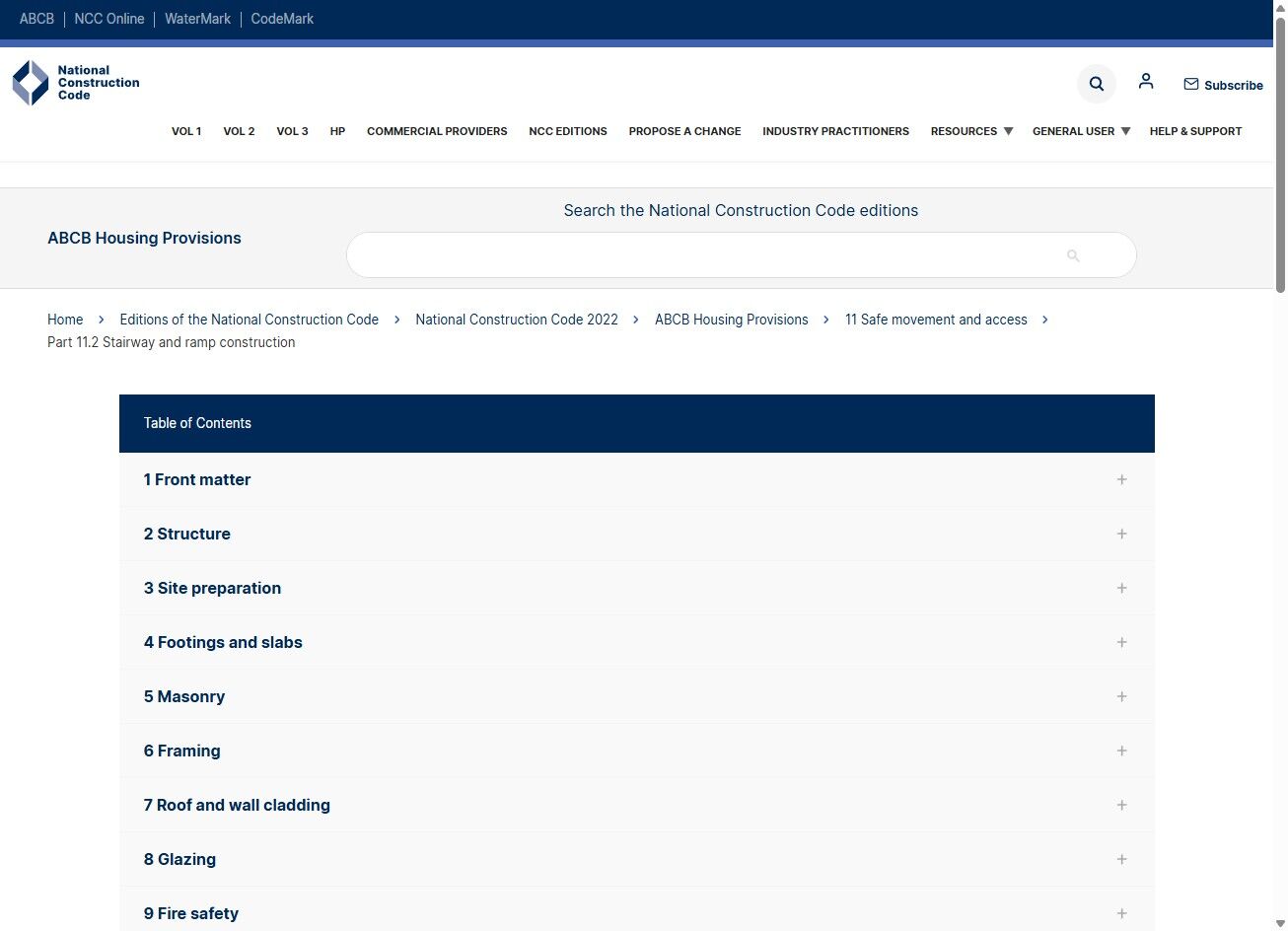Open the HP menu item
This screenshot has width=1288, height=931.
coord(337,131)
